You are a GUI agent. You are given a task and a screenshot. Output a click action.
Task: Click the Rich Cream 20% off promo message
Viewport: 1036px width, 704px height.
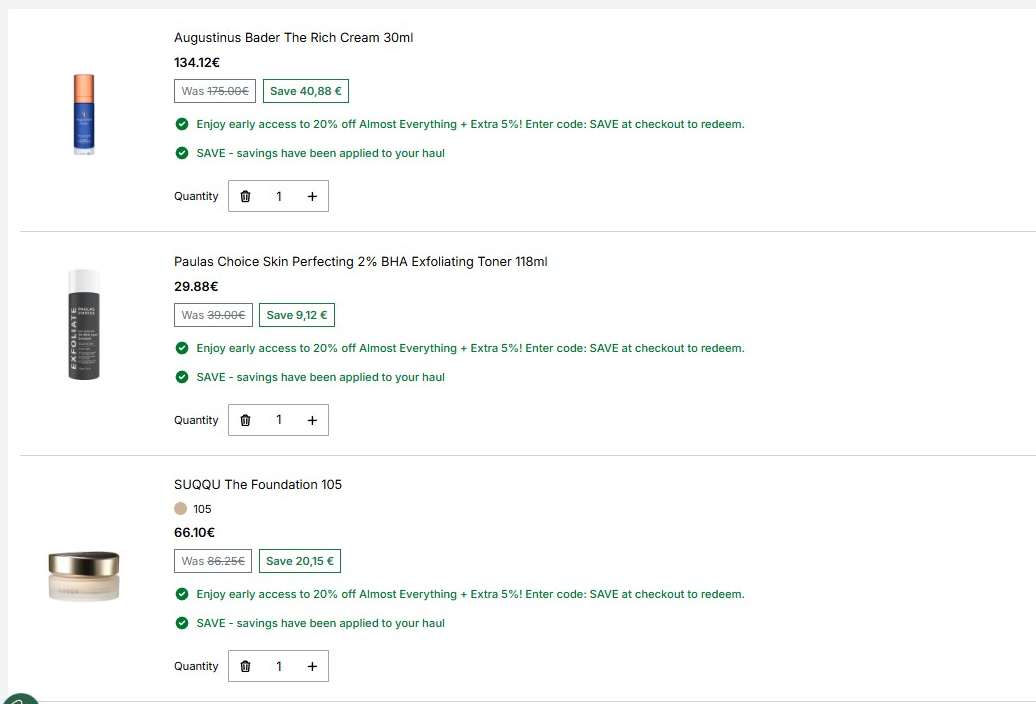[x=470, y=124]
